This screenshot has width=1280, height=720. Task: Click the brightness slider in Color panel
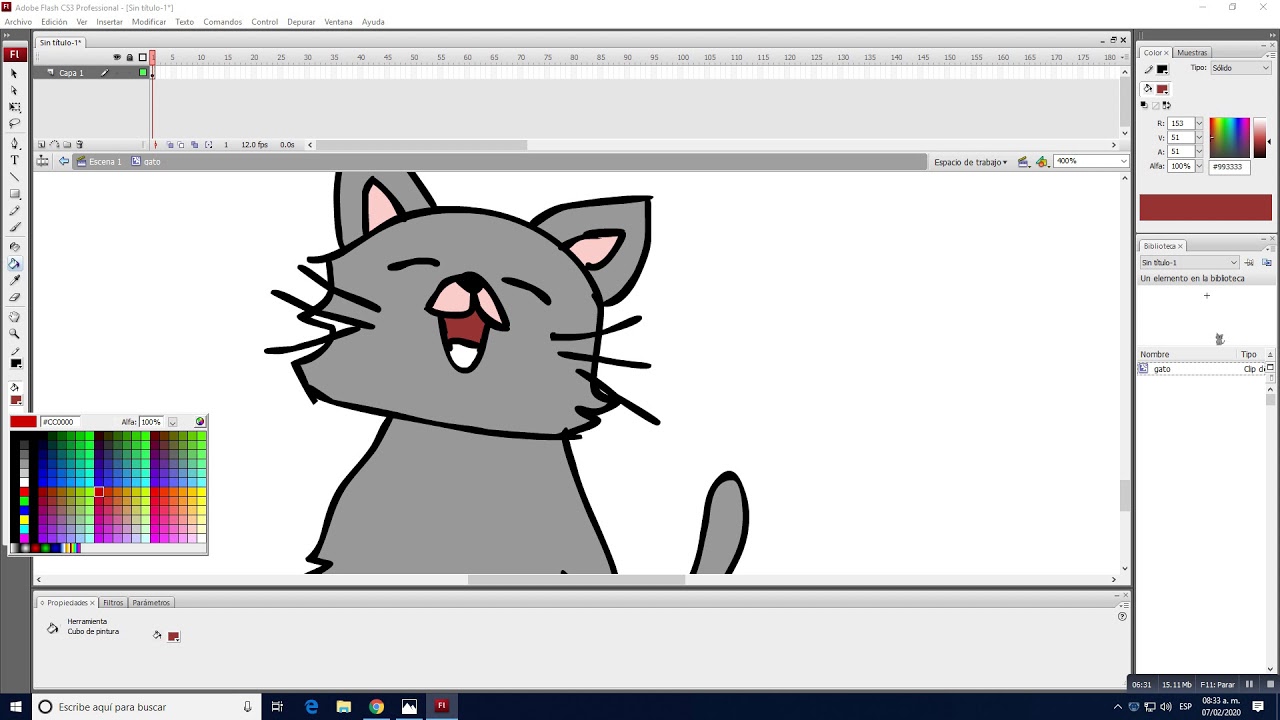[1260, 137]
